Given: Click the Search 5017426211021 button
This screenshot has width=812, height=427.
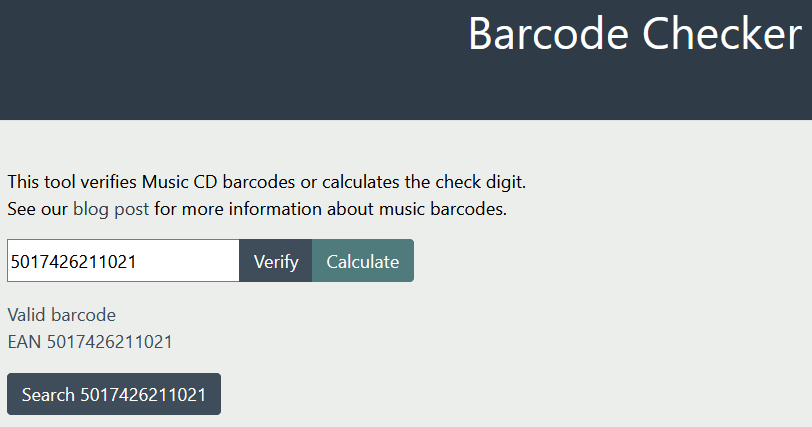Looking at the screenshot, I should tap(114, 394).
